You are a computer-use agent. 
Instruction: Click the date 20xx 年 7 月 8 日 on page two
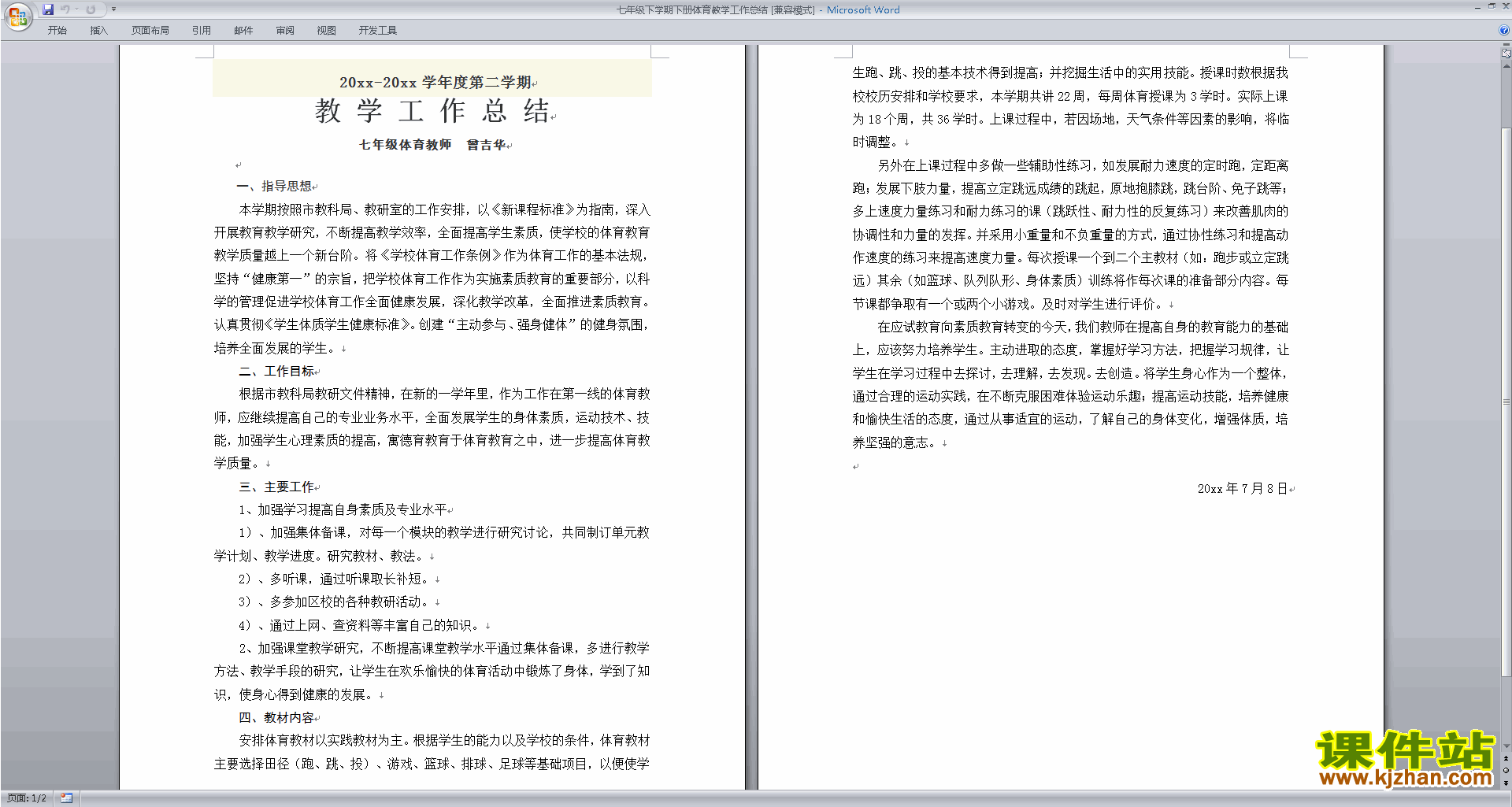click(x=1242, y=489)
